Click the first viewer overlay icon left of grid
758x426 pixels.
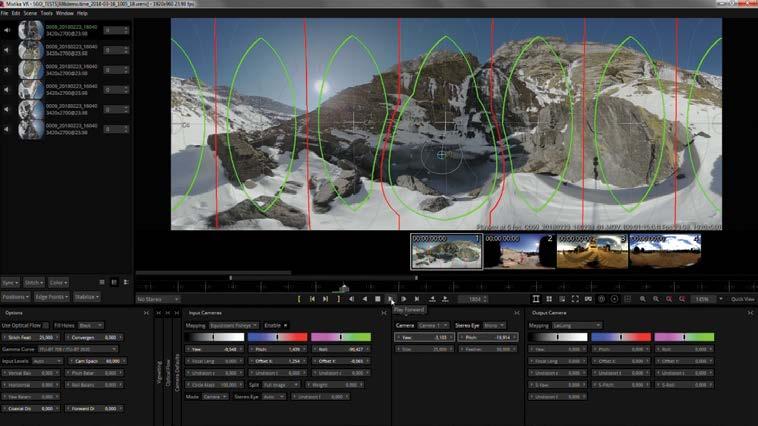click(x=536, y=299)
